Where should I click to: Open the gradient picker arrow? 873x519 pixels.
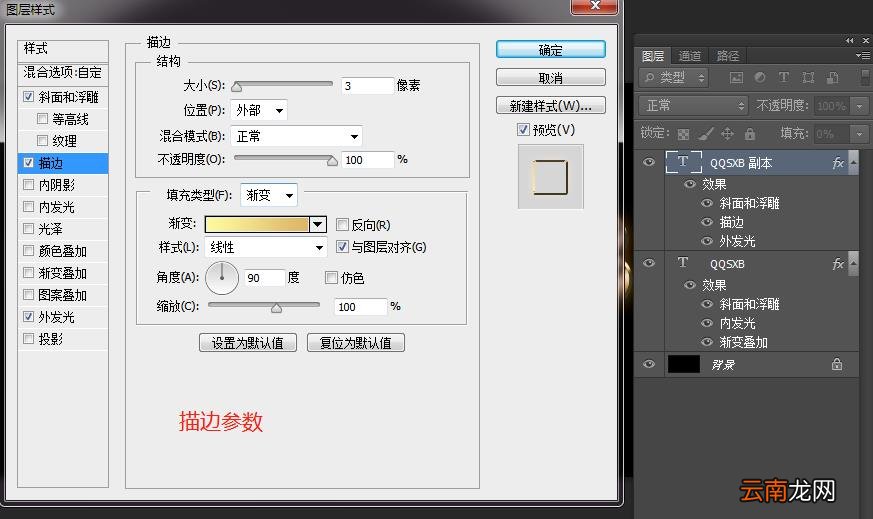coord(317,224)
